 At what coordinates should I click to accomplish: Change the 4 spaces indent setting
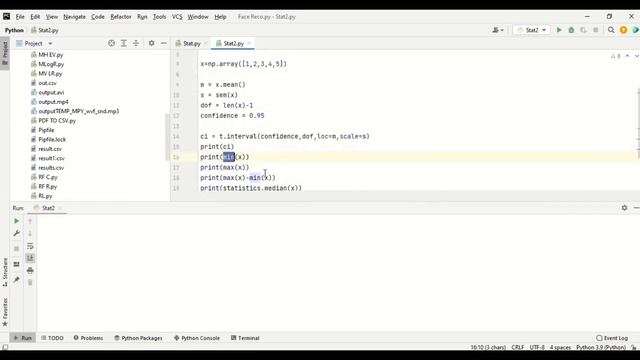tap(560, 347)
